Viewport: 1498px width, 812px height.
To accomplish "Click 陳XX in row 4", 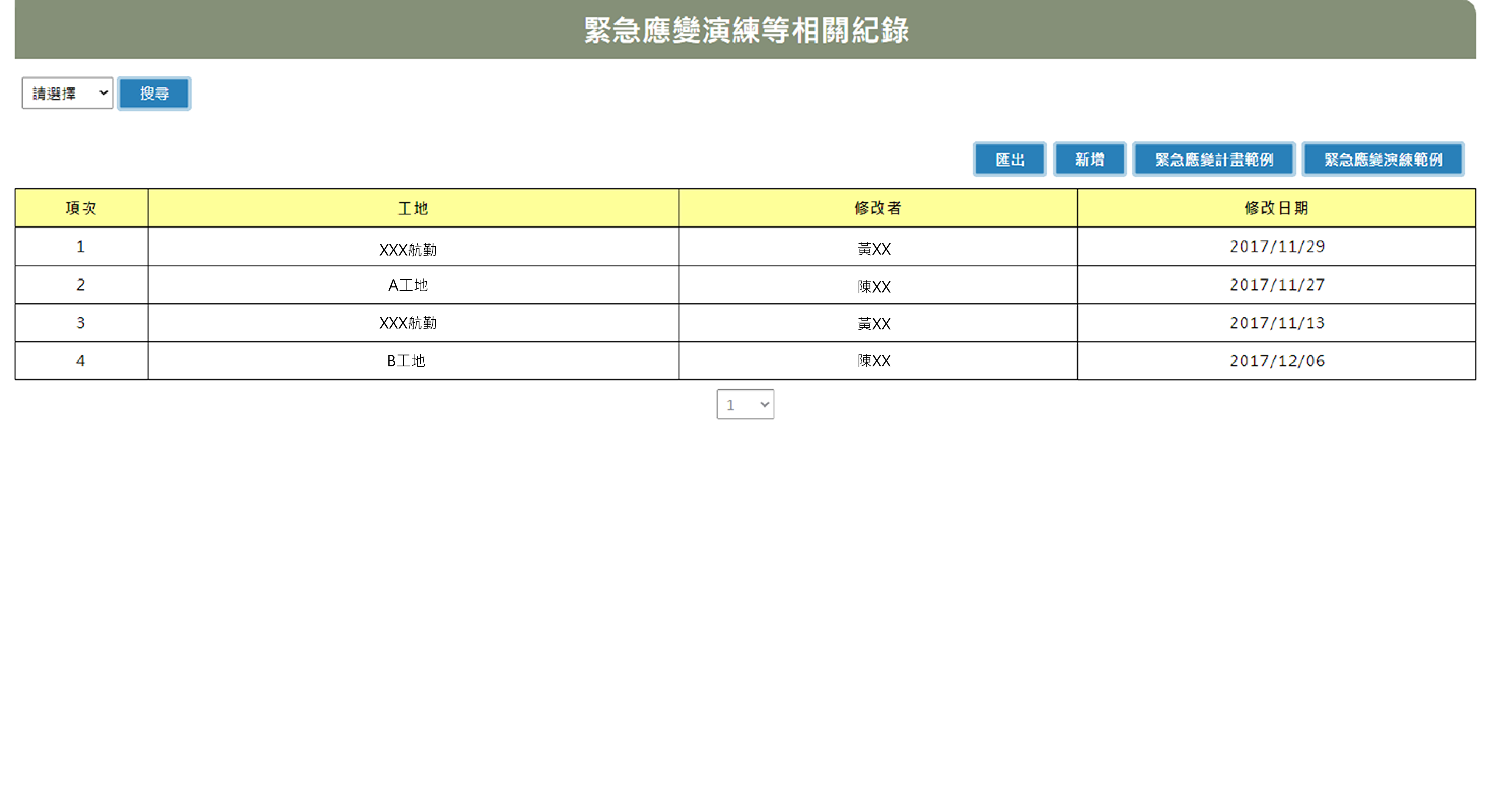I will pos(874,361).
